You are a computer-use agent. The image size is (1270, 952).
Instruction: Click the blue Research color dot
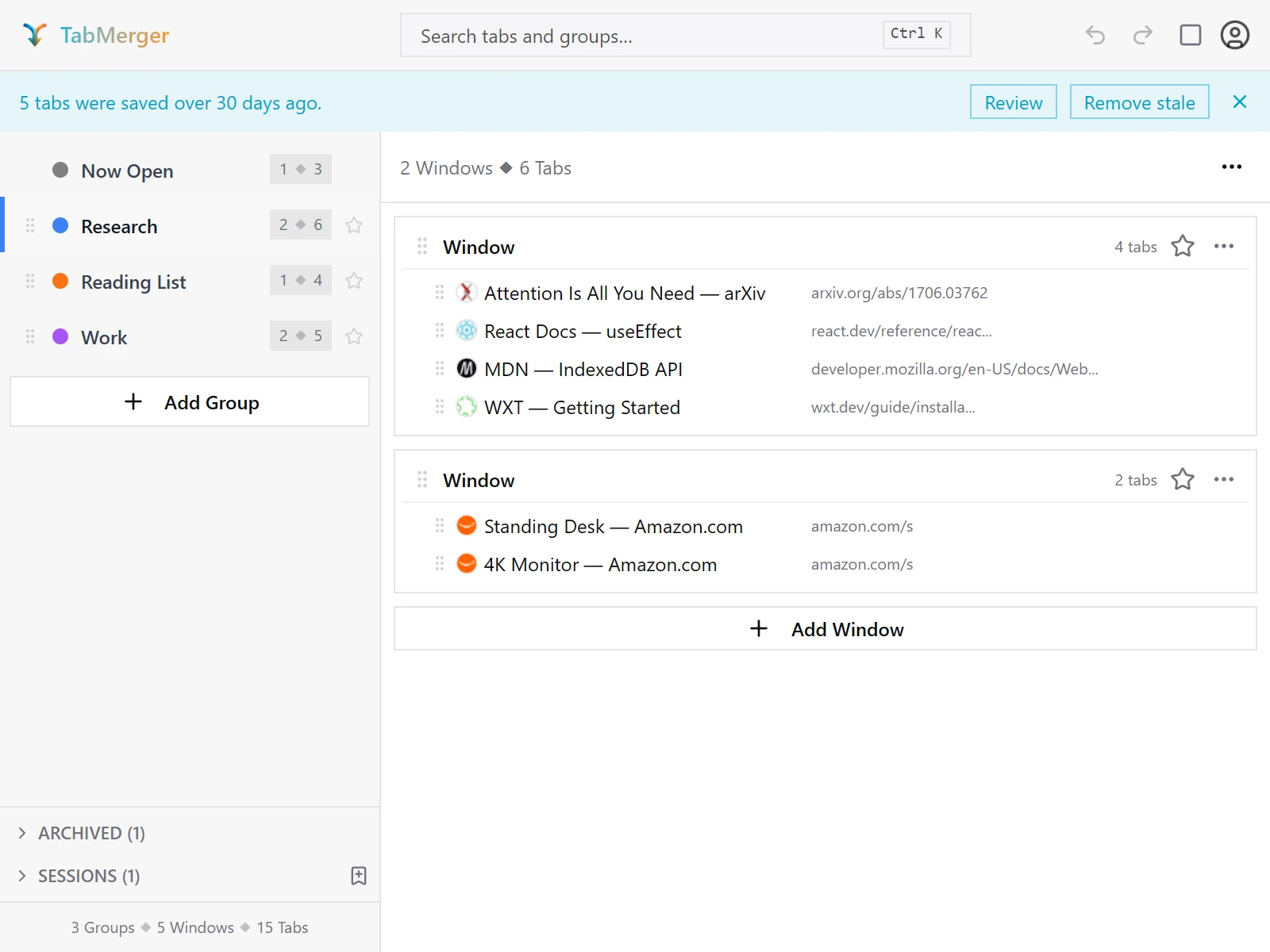[x=60, y=225]
